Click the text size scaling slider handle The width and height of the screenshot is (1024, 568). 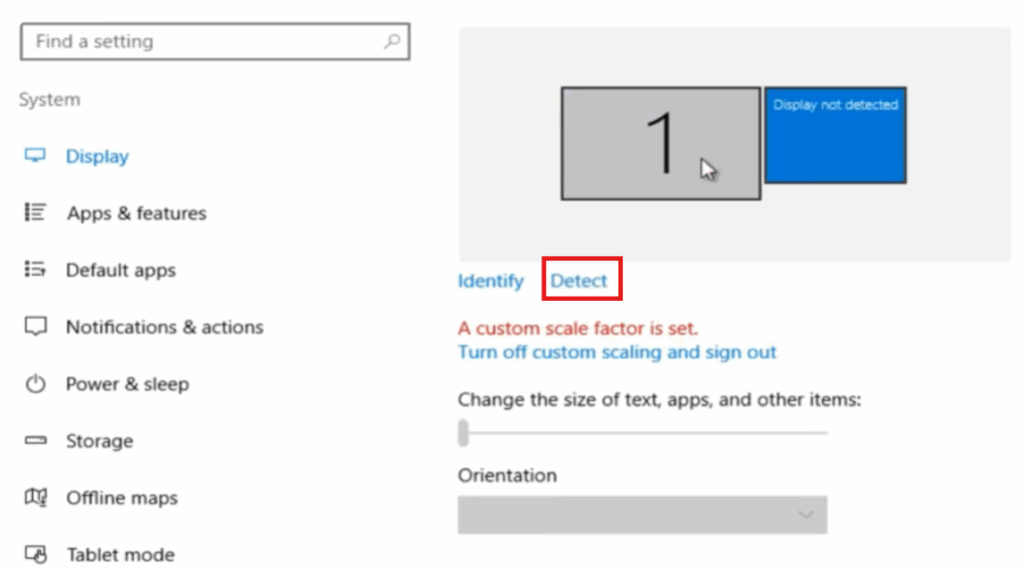[x=463, y=432]
